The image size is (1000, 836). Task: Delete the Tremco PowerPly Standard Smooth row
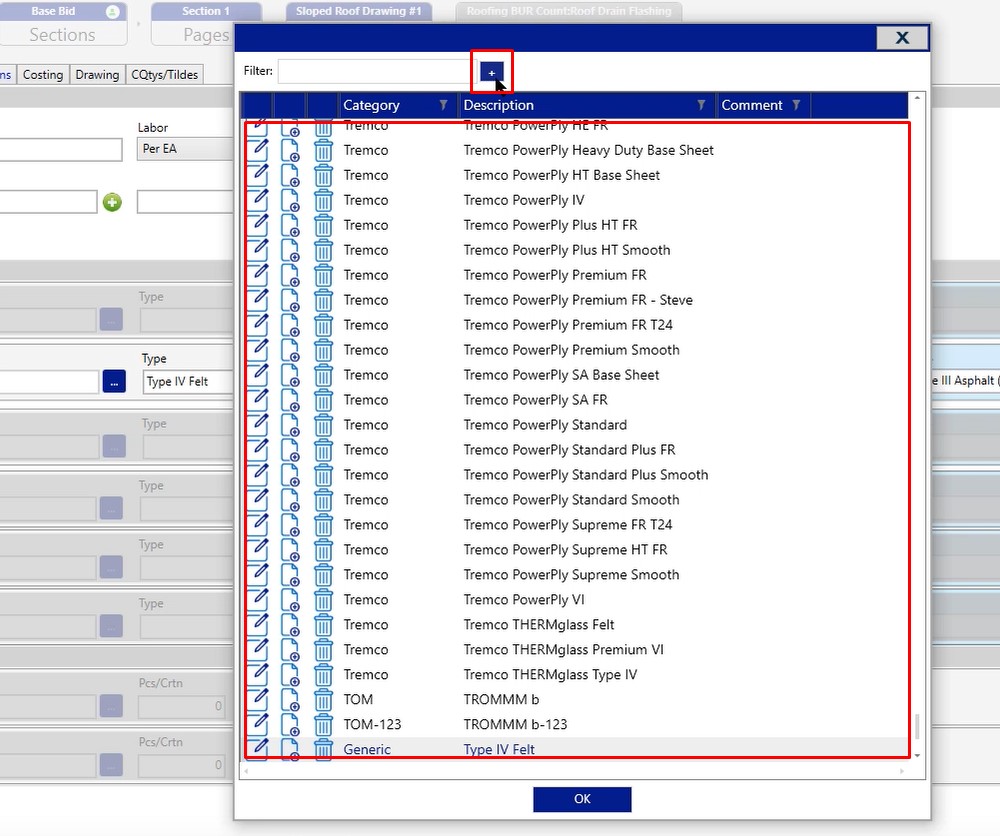tap(323, 500)
